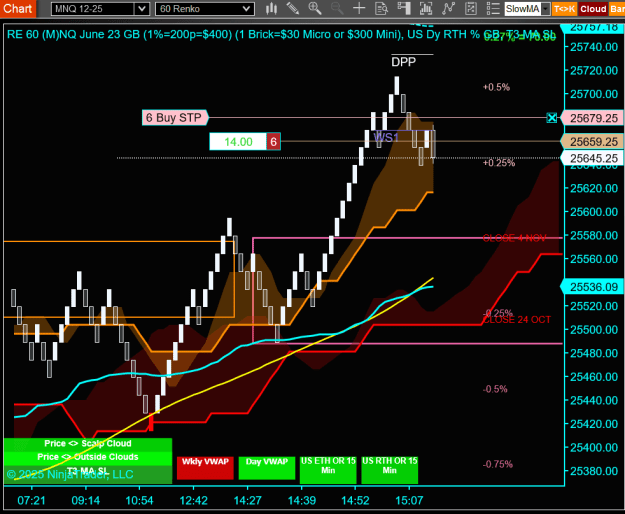Click the 25740.00 price axis label
This screenshot has height=514, width=625.
pos(594,47)
